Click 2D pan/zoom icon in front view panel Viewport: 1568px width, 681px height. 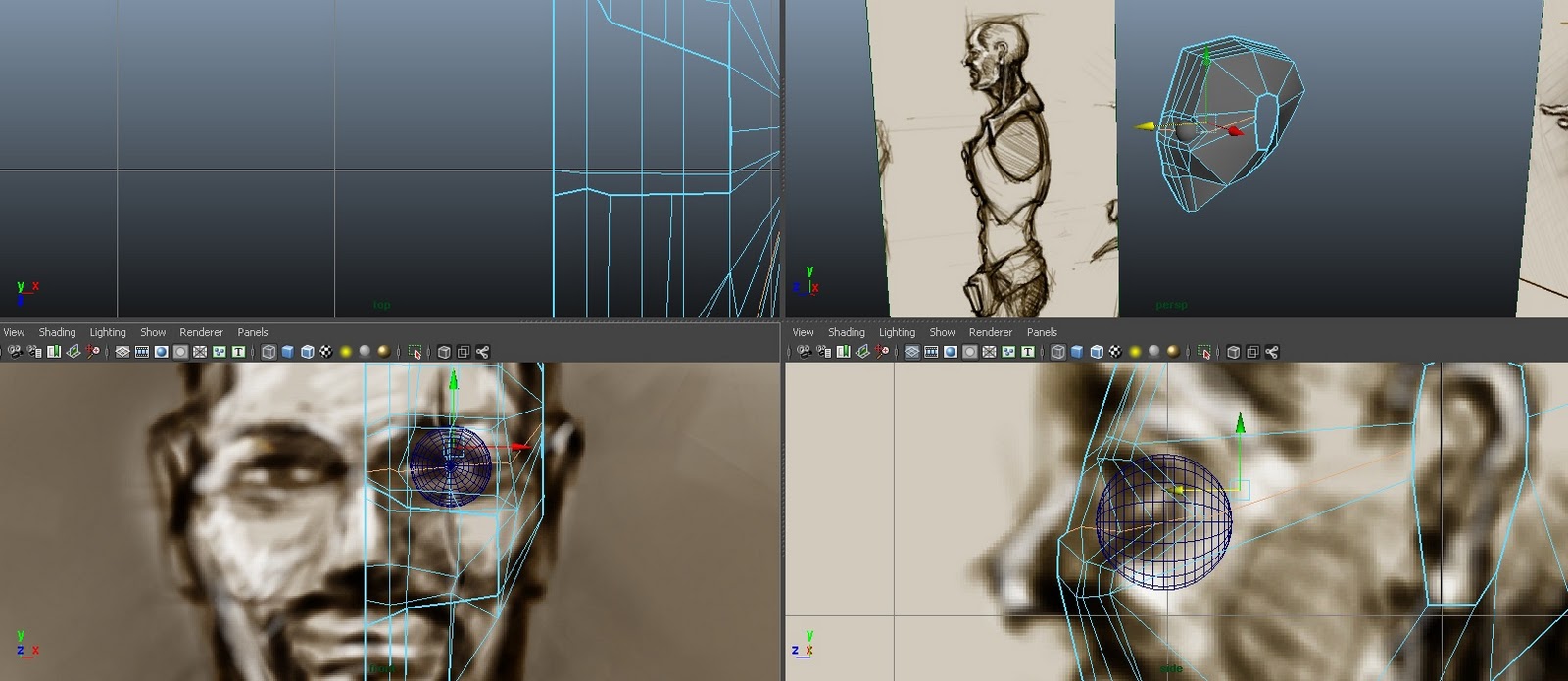pyautogui.click(x=93, y=352)
